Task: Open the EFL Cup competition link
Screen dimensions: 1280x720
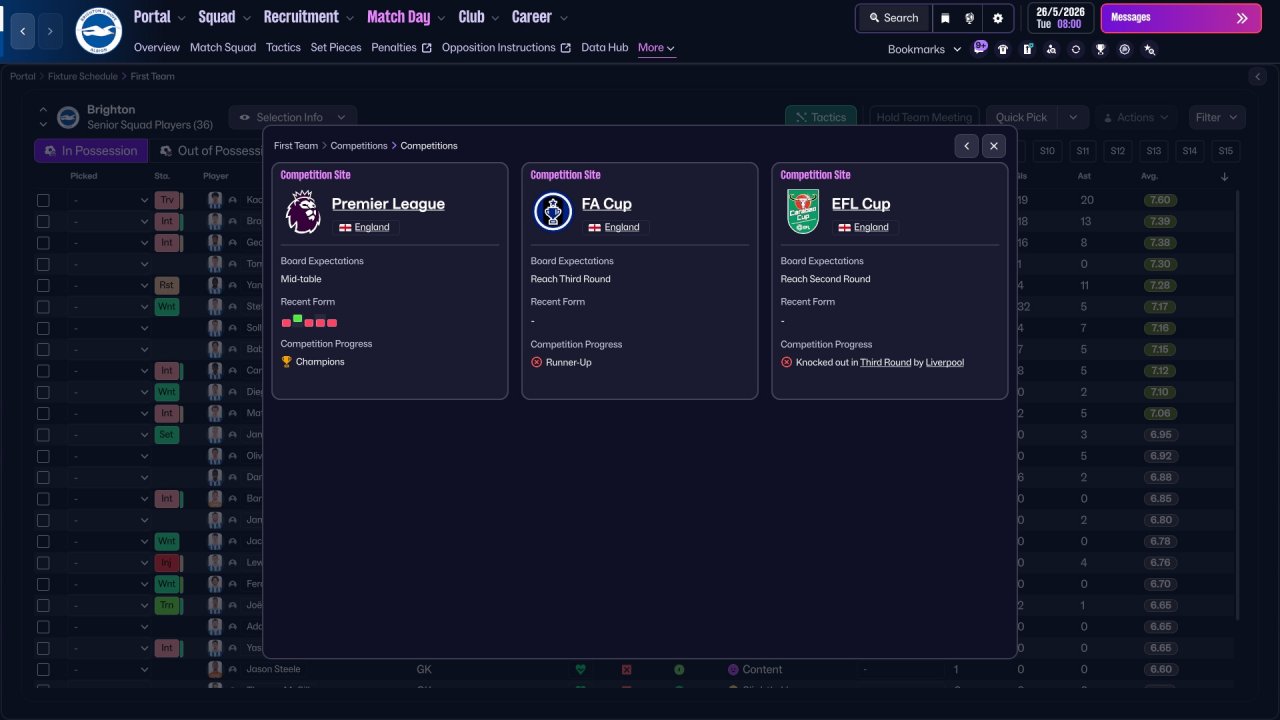Action: point(861,204)
